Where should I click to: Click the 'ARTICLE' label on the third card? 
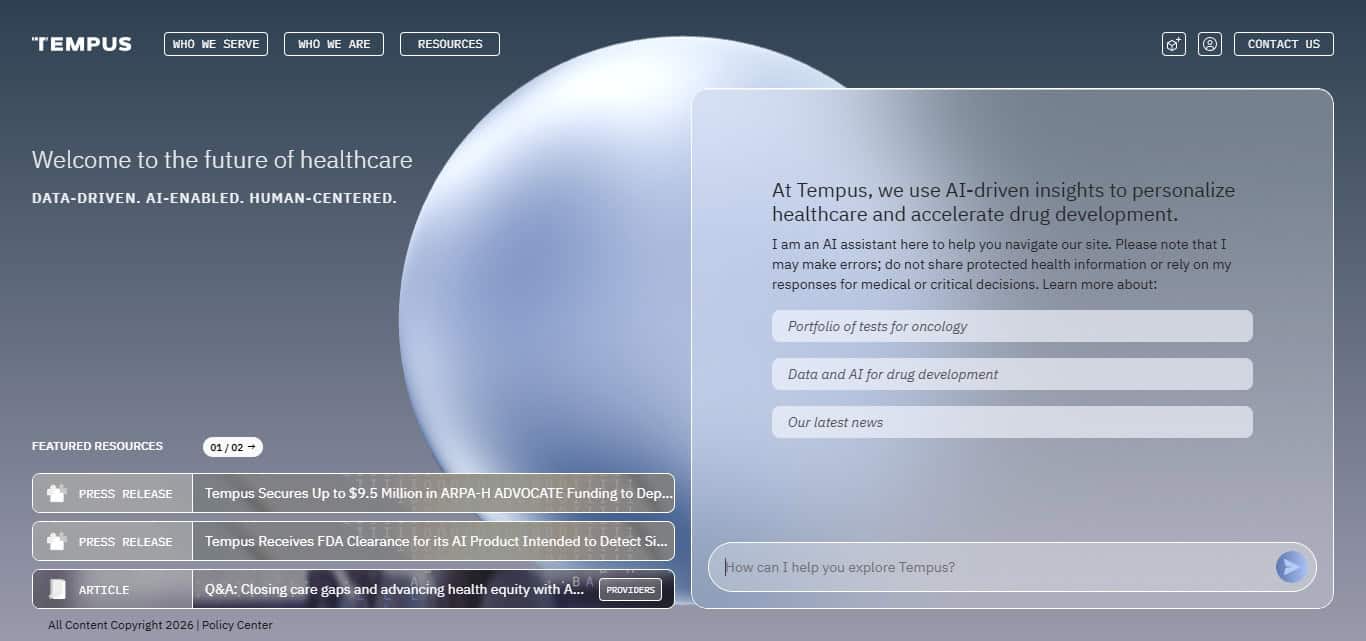point(104,590)
